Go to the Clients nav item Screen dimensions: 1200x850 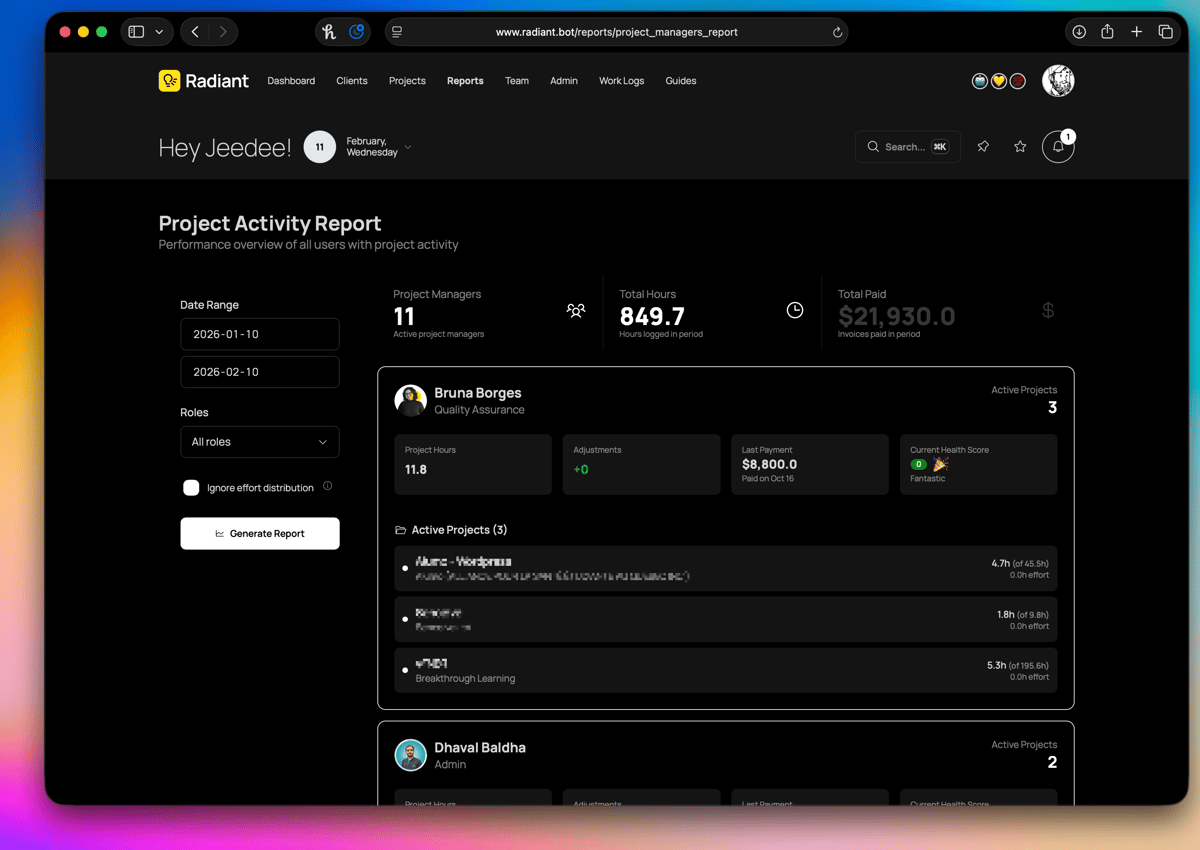[352, 81]
